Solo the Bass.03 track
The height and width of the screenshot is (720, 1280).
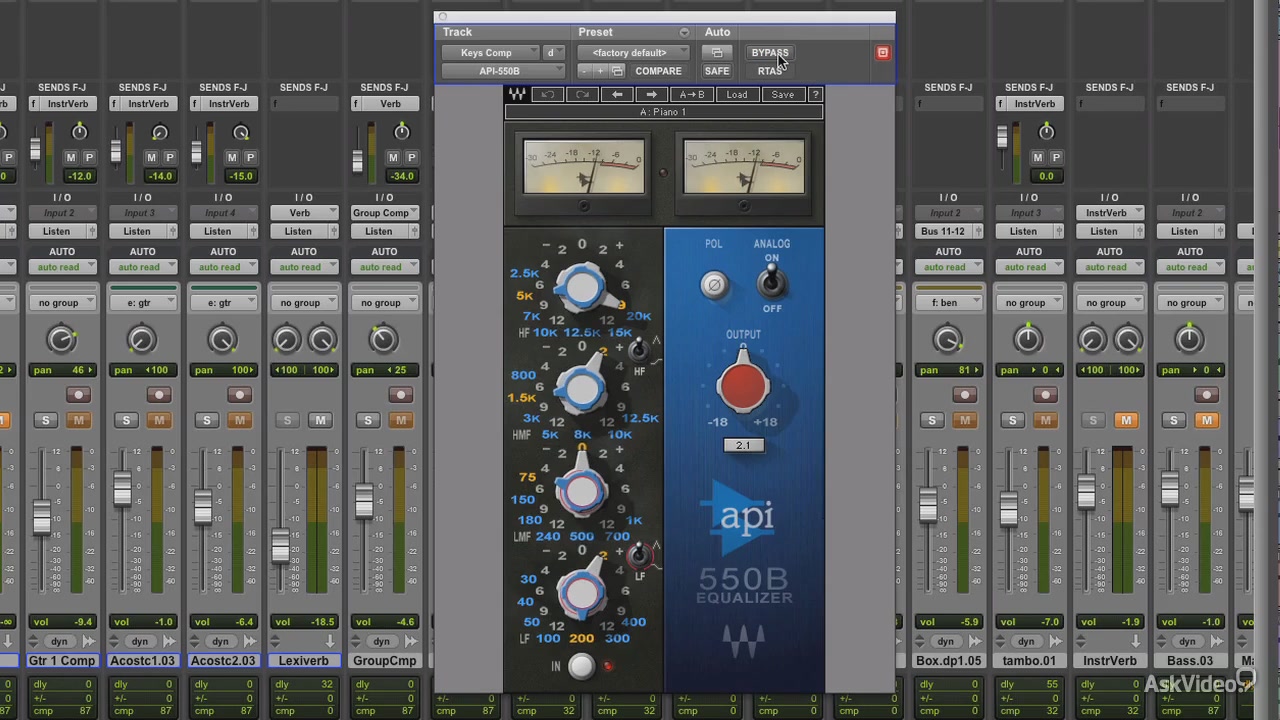[1175, 420]
